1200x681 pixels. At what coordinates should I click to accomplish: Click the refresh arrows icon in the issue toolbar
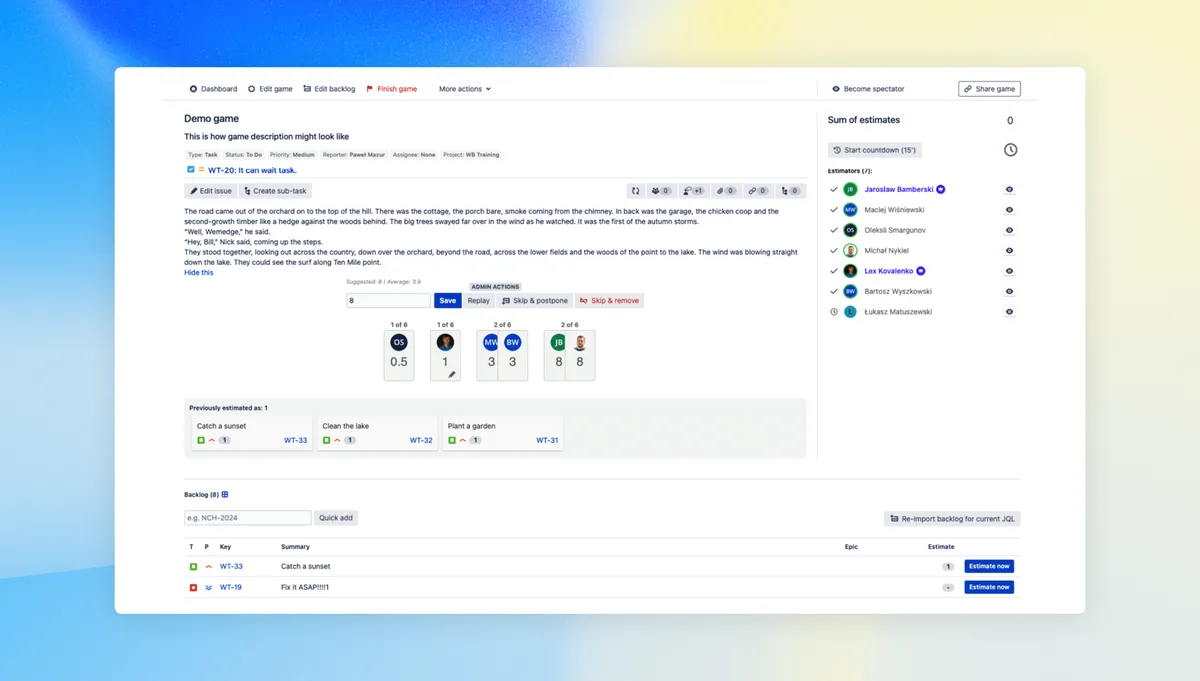635,191
